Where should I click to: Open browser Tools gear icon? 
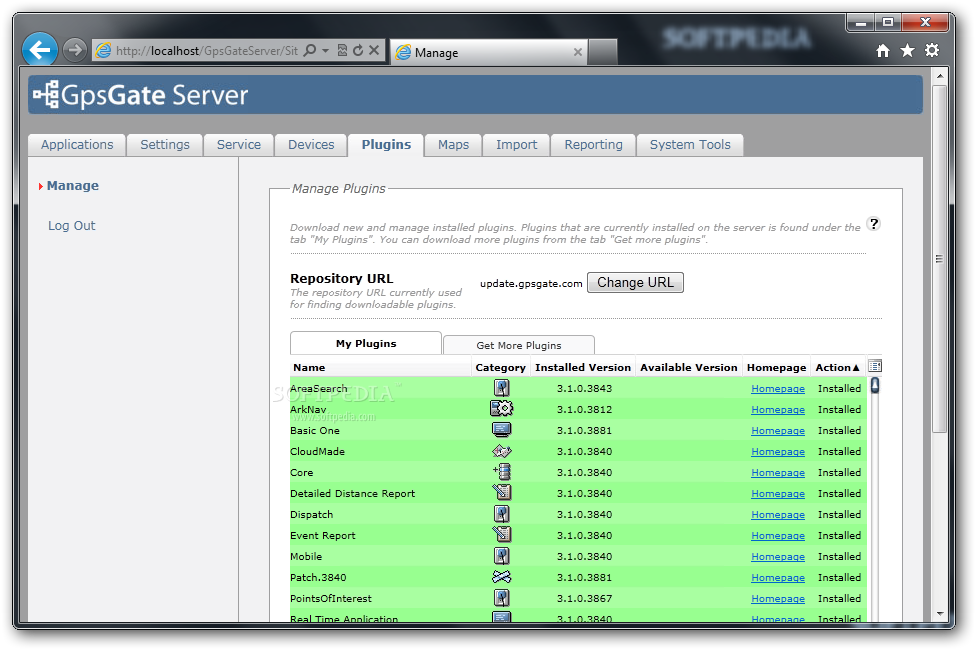click(x=932, y=50)
